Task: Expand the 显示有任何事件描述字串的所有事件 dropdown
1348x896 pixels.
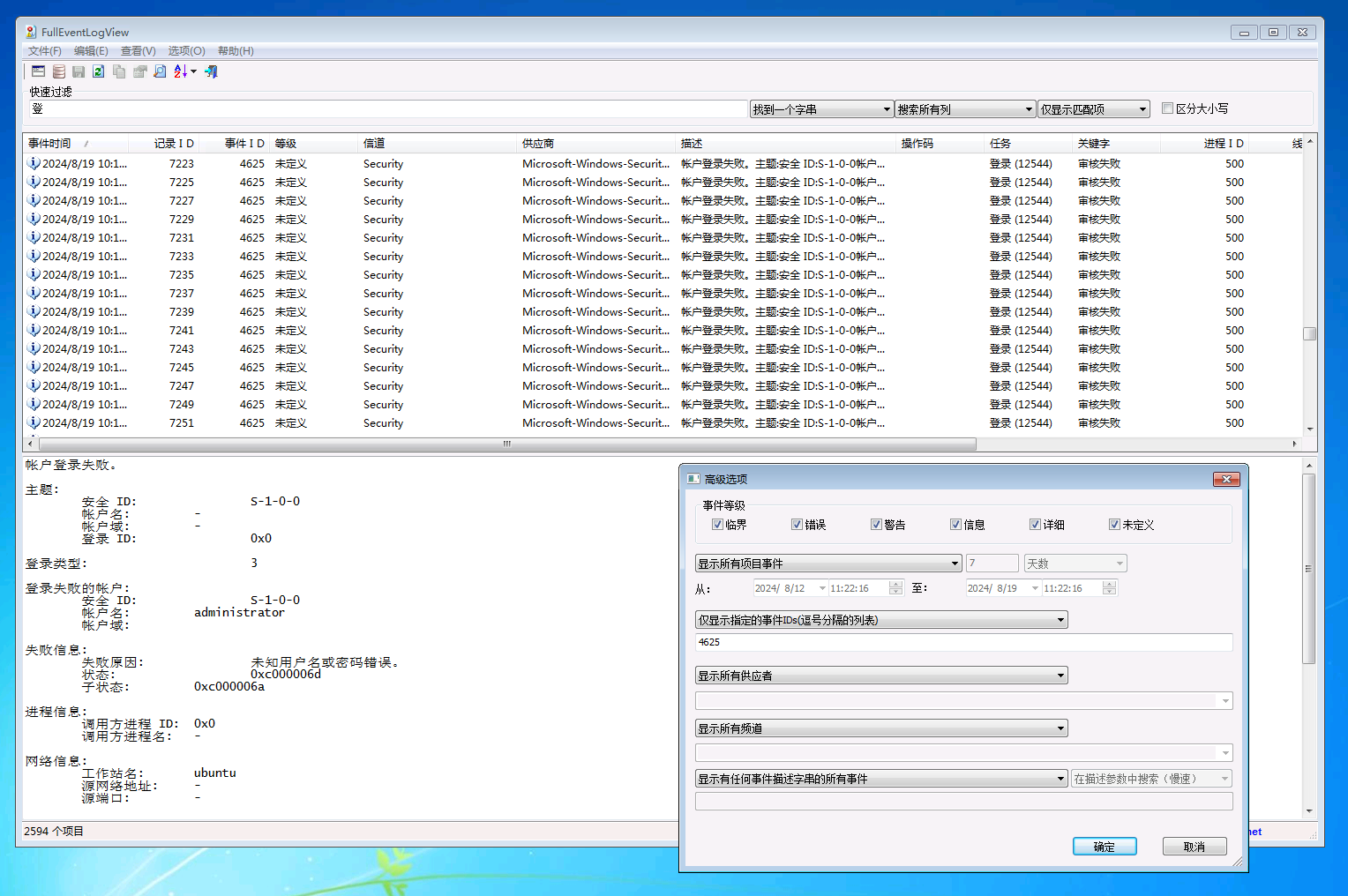Action: click(881, 779)
